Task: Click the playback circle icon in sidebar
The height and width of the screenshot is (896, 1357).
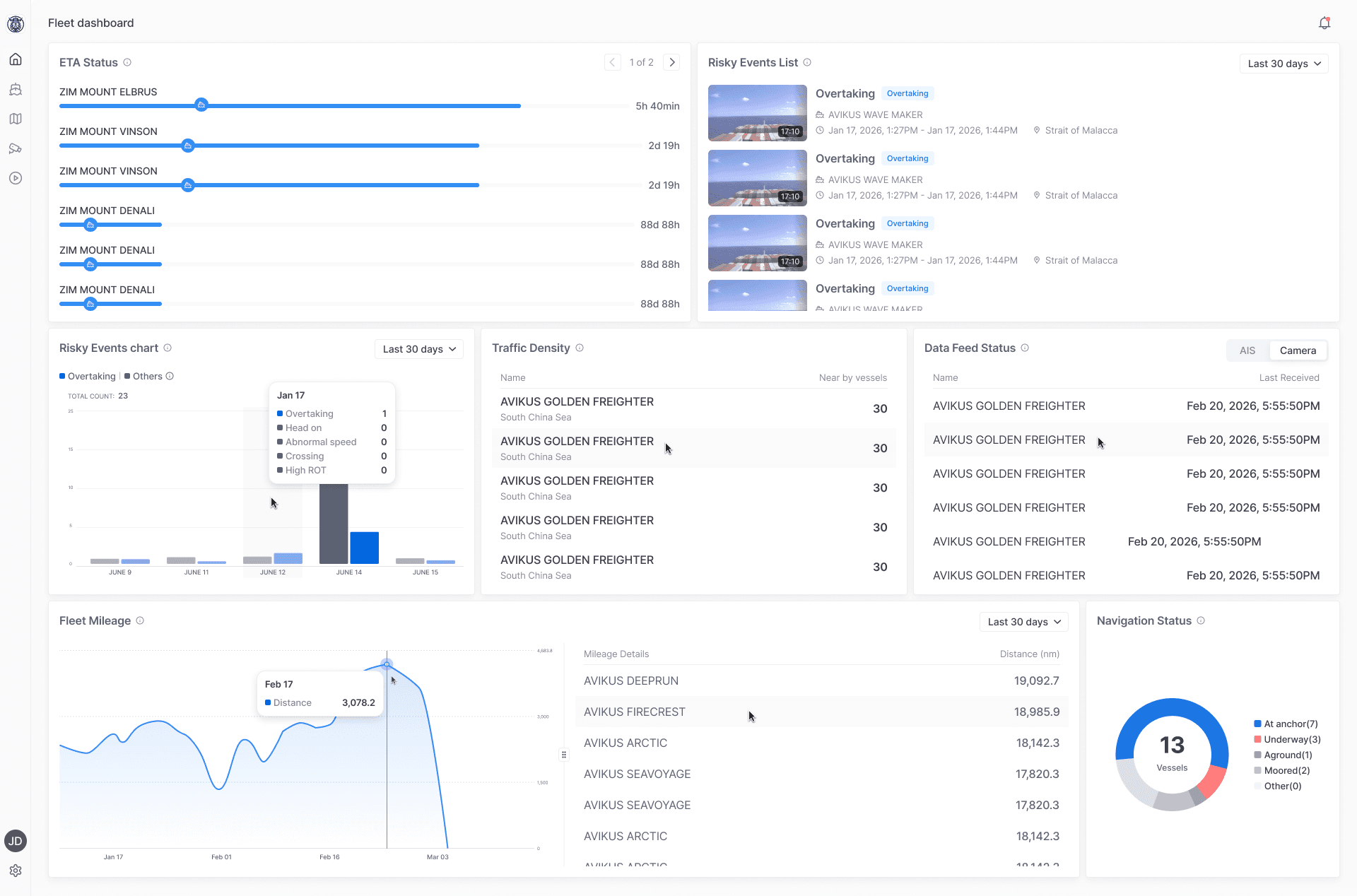Action: (x=16, y=178)
